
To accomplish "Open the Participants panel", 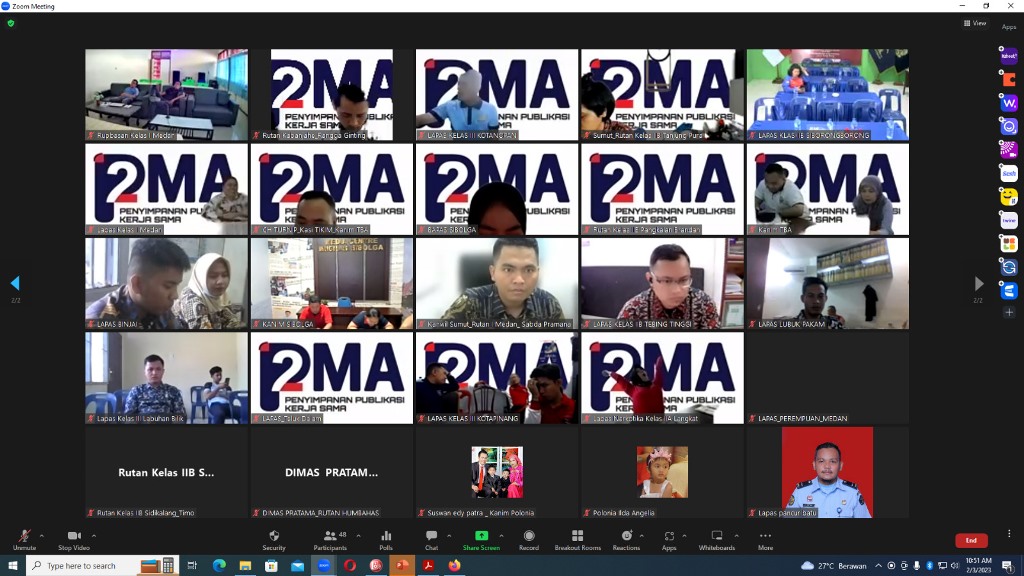I will click(x=330, y=540).
